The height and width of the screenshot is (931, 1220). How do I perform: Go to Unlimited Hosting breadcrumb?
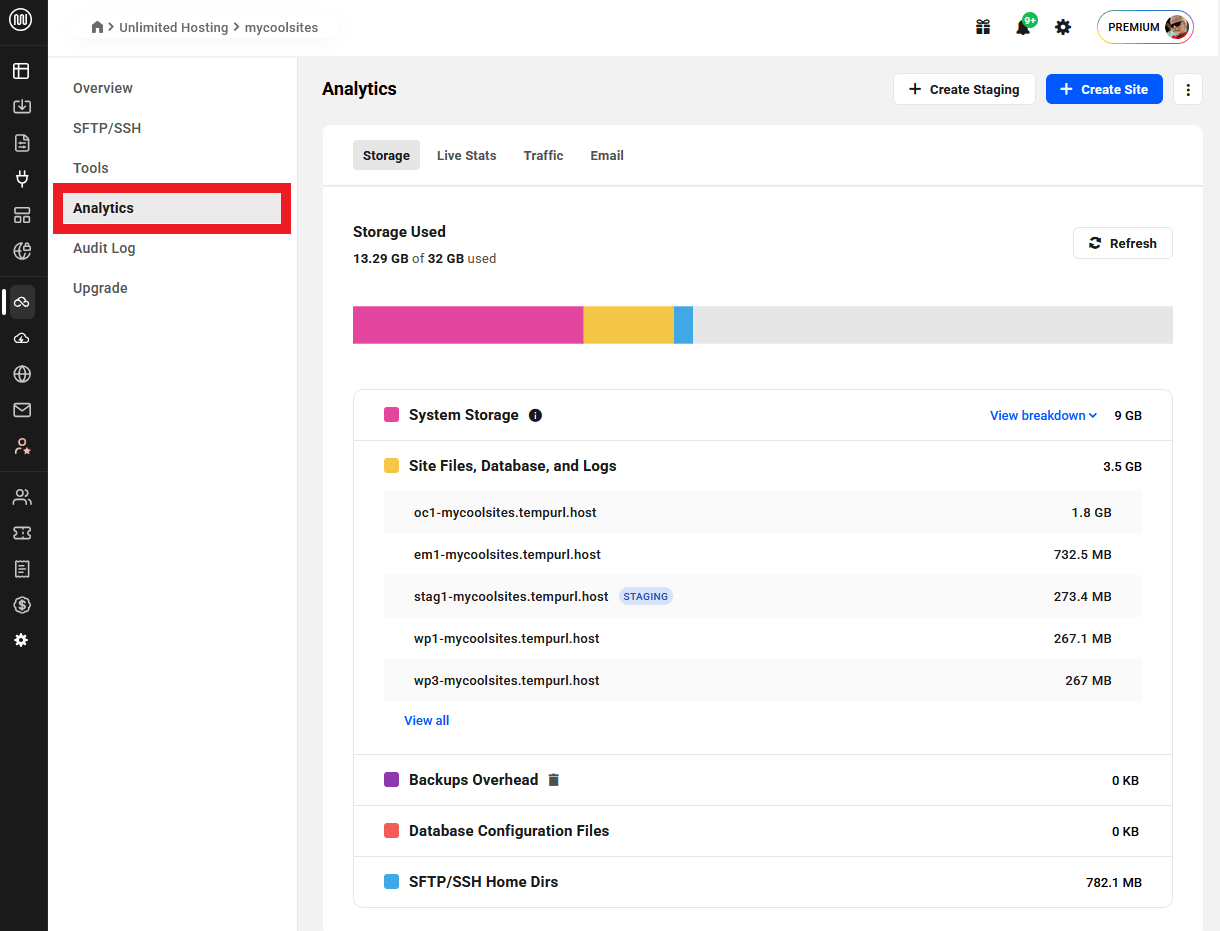(173, 27)
